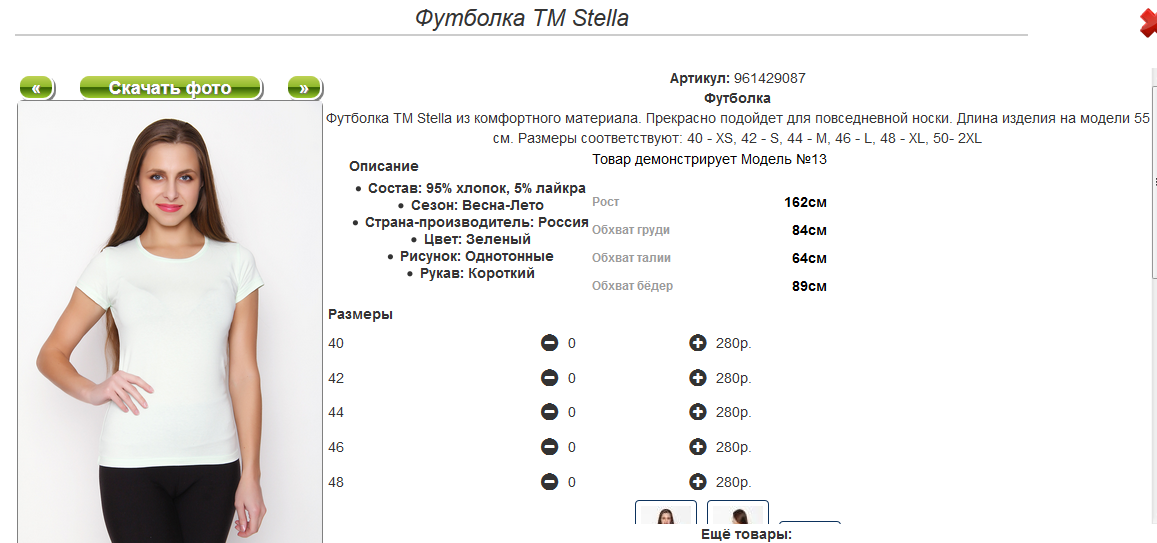Click the Рукав: Короткий line
The width and height of the screenshot is (1157, 543).
(x=477, y=273)
